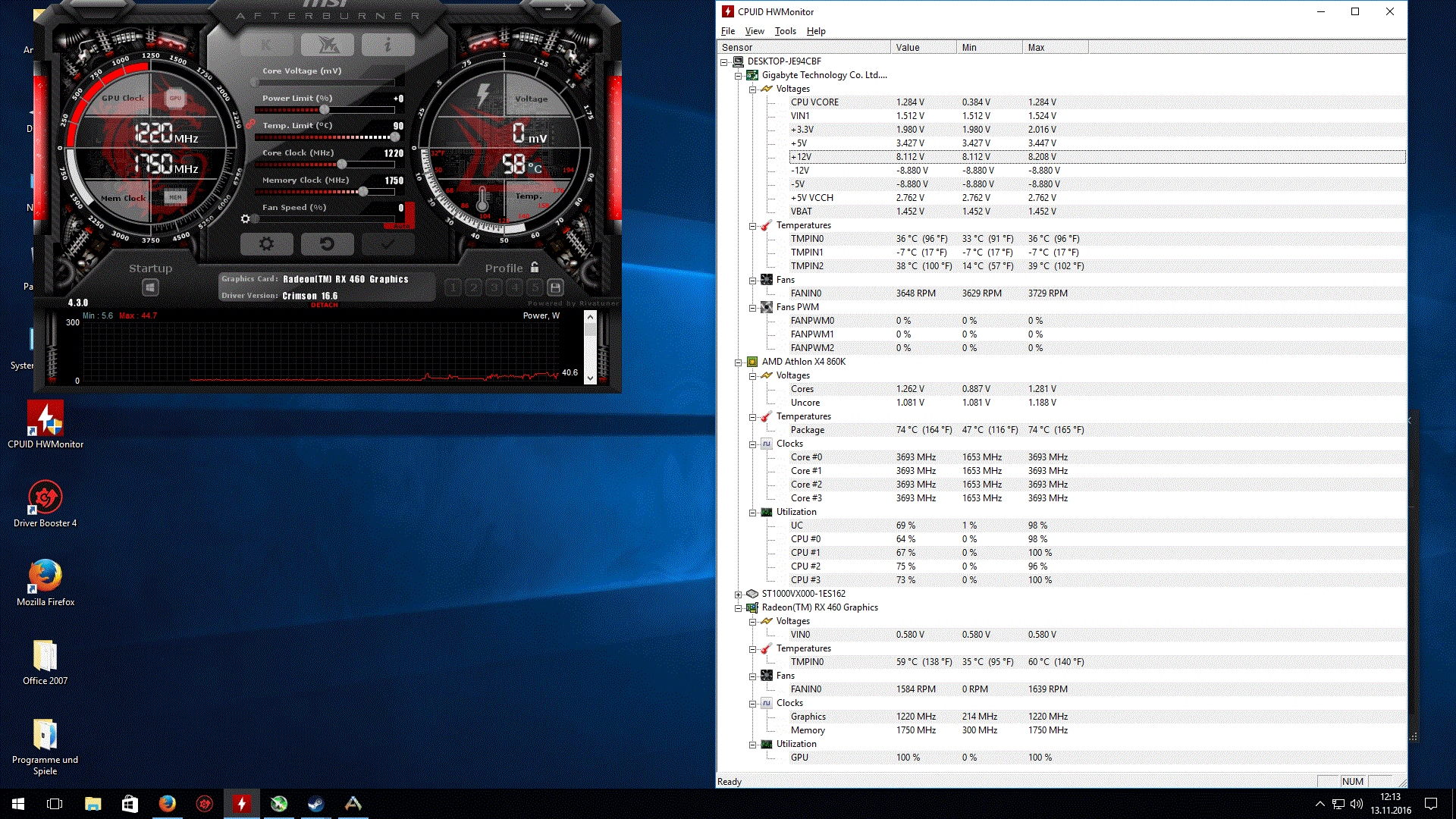1456x819 pixels.
Task: Collapse the AMD Athlon X4 860K node
Action: coord(738,362)
